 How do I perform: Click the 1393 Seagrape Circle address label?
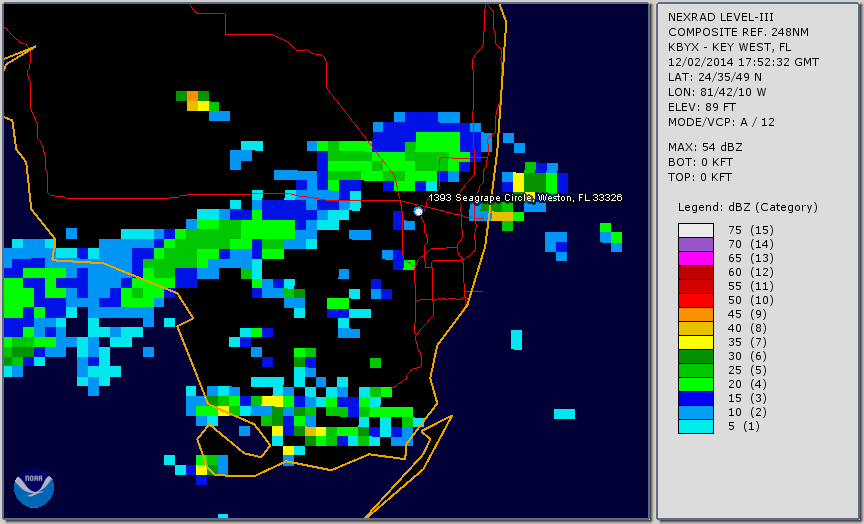(525, 198)
